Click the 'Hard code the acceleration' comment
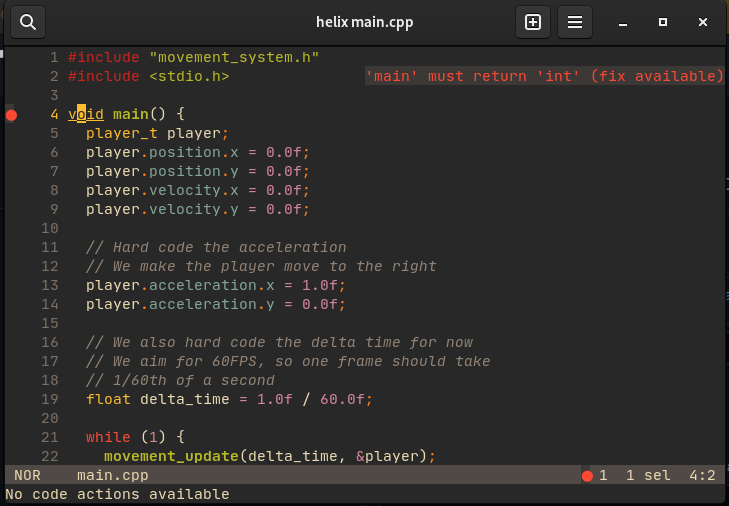Image resolution: width=729 pixels, height=506 pixels. click(216, 247)
